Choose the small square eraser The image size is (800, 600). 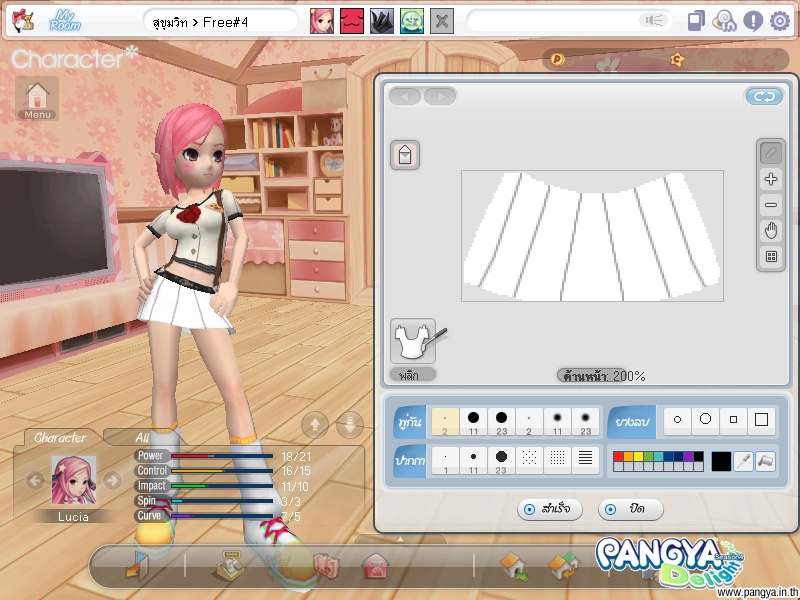(734, 420)
